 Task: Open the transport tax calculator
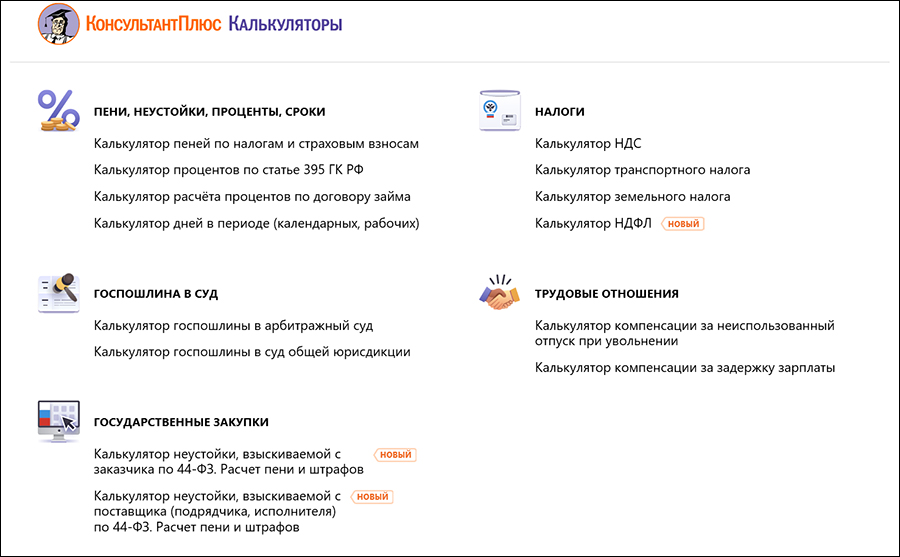[x=642, y=170]
